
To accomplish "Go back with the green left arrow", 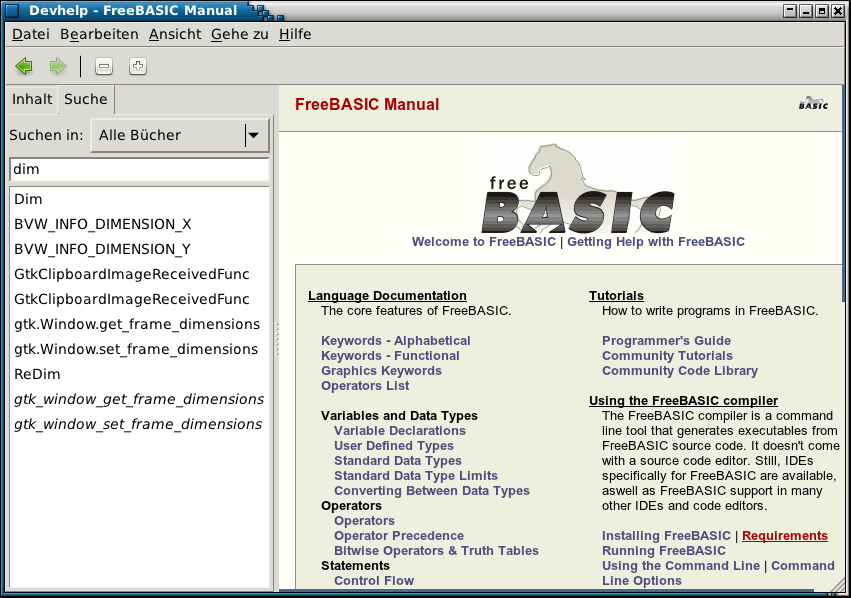I will [x=24, y=66].
